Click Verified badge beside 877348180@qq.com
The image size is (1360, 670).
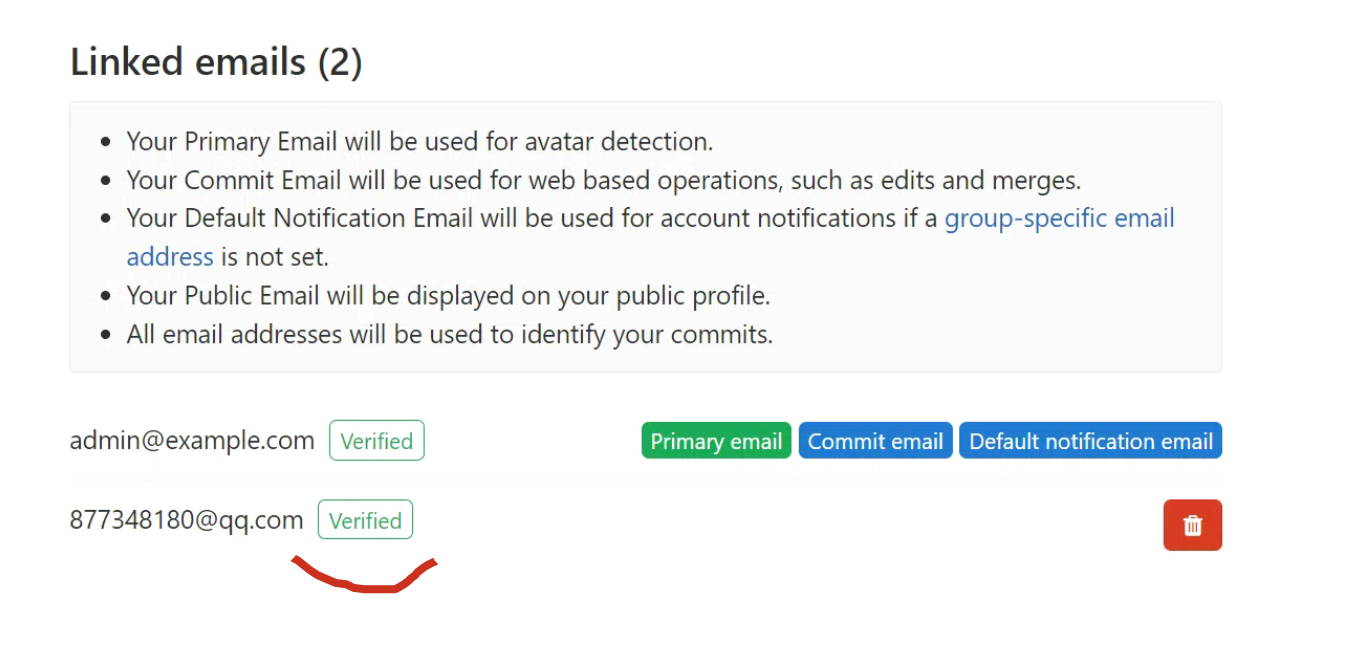click(x=365, y=520)
